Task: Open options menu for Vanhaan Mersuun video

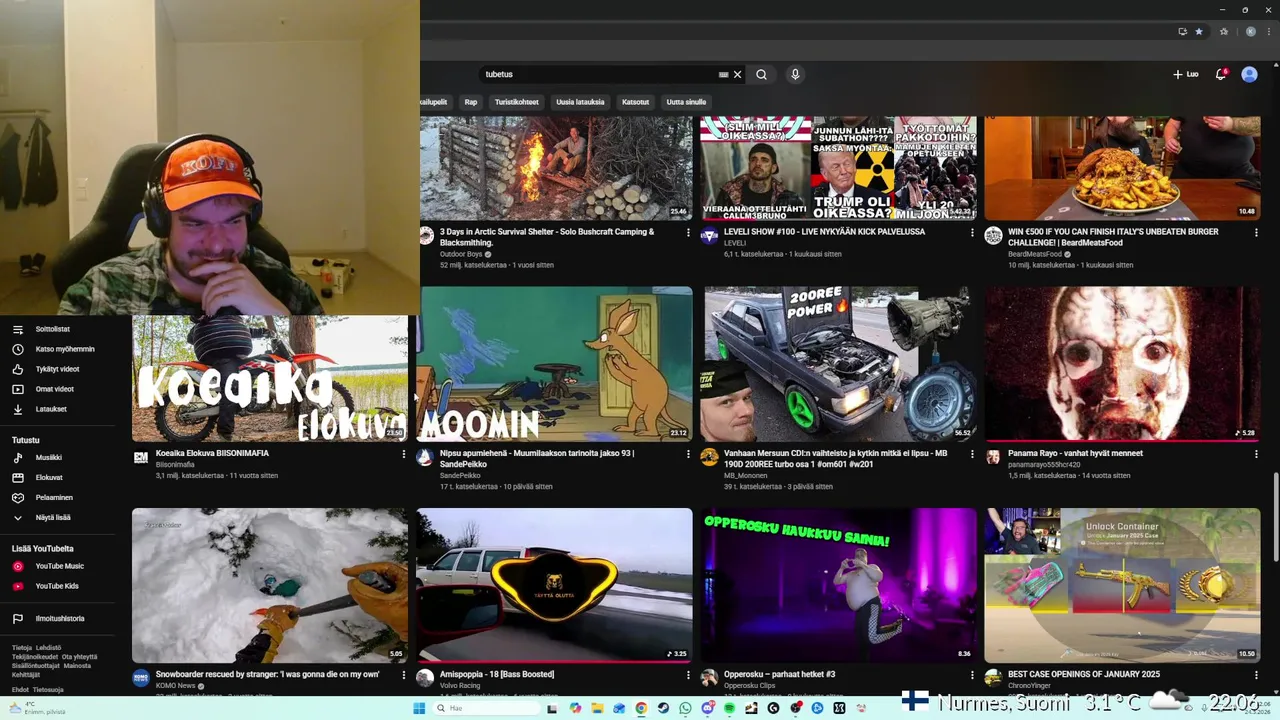Action: [972, 454]
